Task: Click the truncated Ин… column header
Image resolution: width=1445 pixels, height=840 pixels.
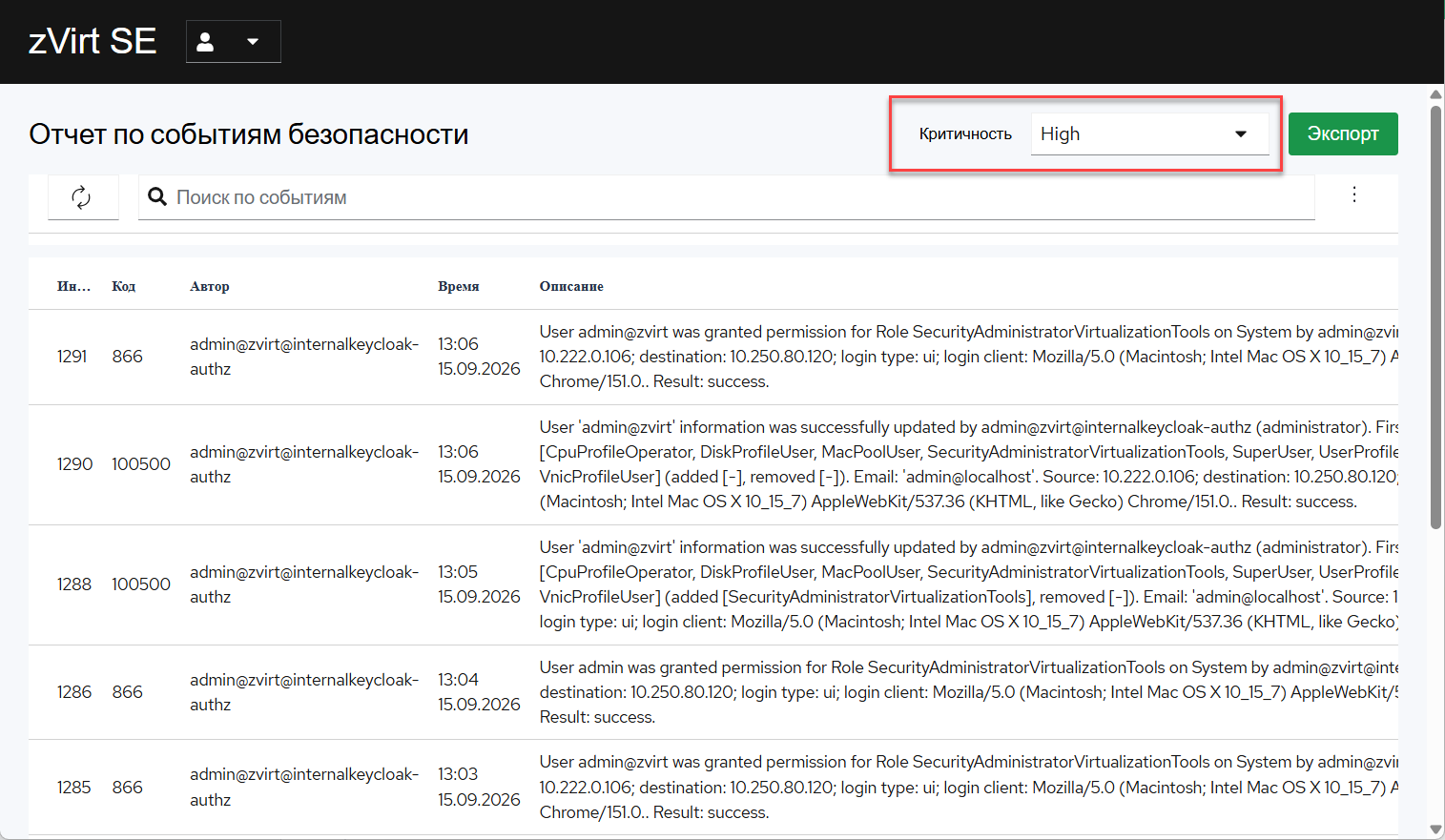Action: point(73,286)
